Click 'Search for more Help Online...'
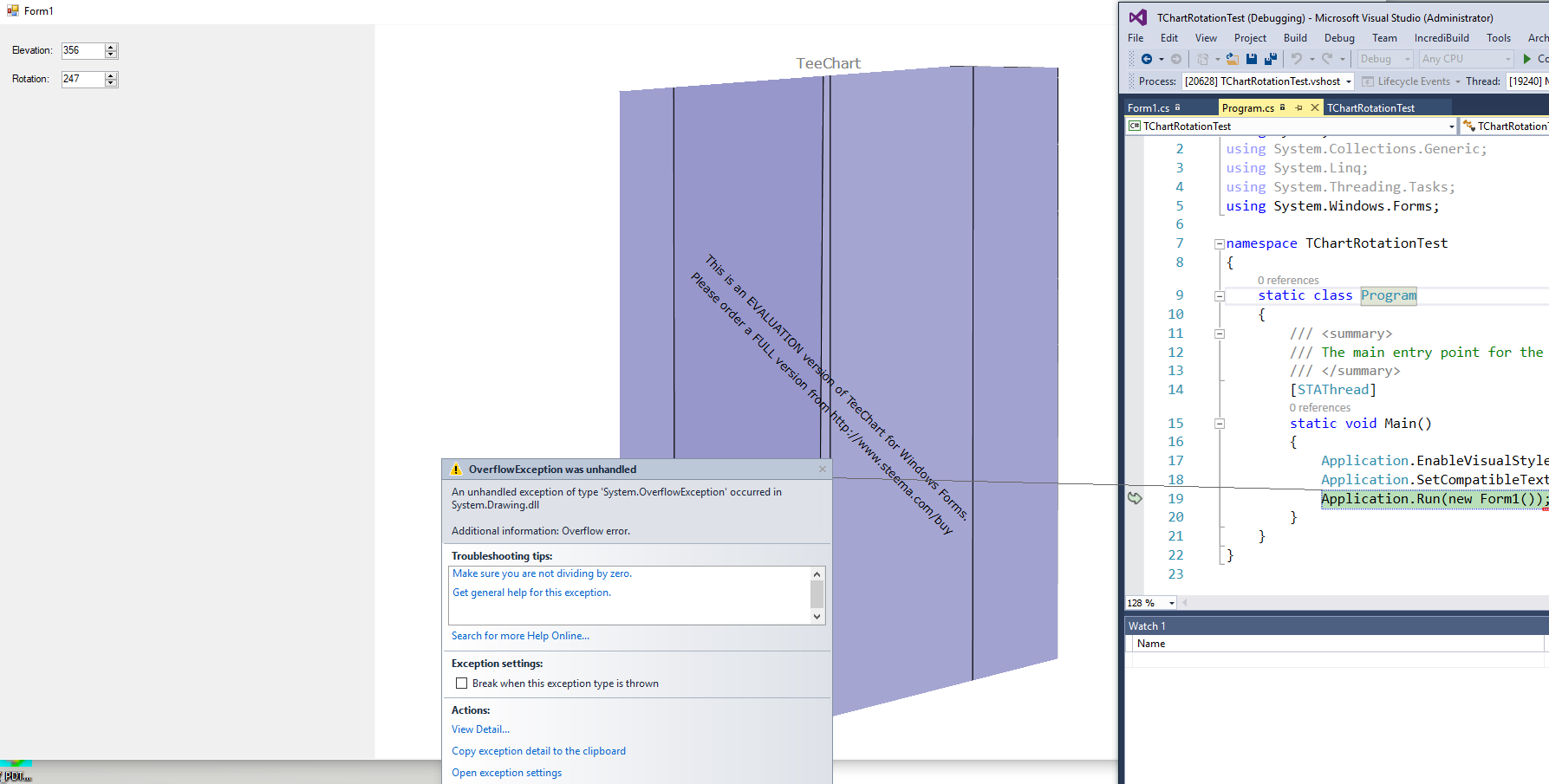 [520, 636]
